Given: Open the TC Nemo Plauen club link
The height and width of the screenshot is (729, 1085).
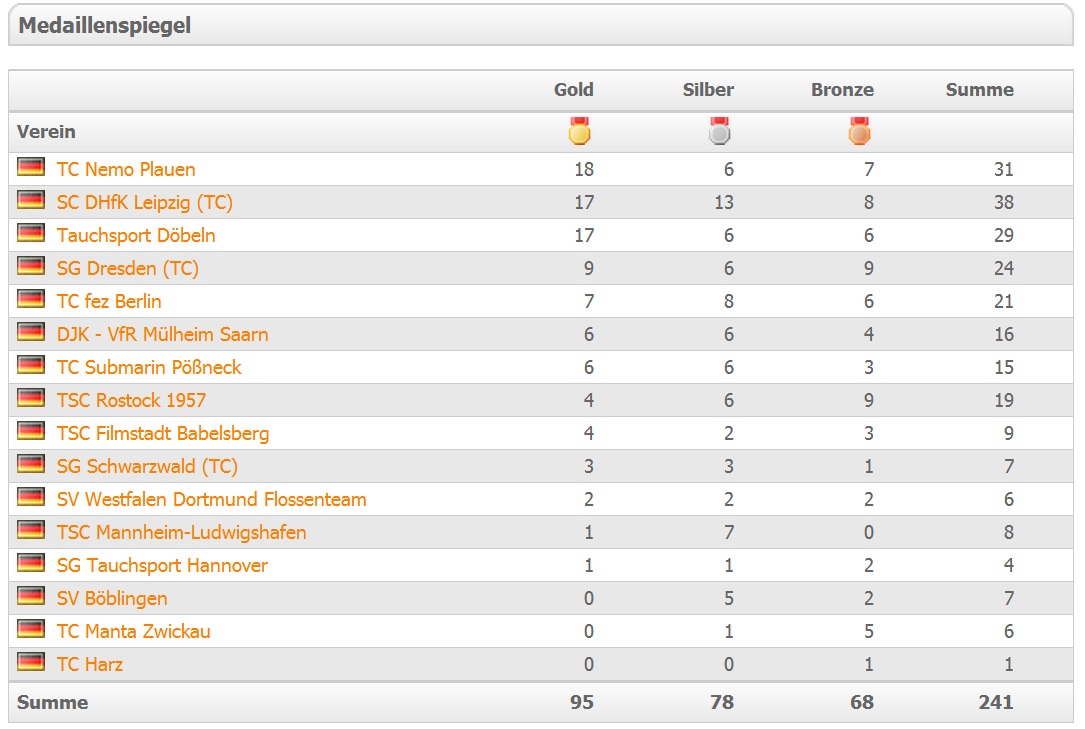Looking at the screenshot, I should click(126, 169).
